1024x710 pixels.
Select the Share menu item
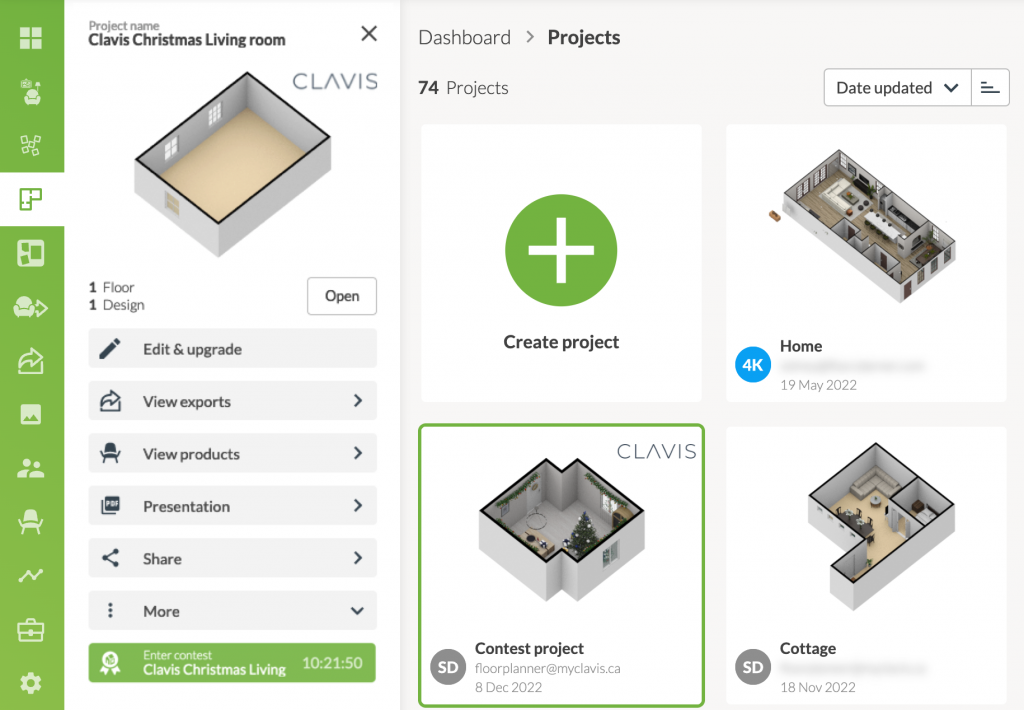tap(232, 558)
